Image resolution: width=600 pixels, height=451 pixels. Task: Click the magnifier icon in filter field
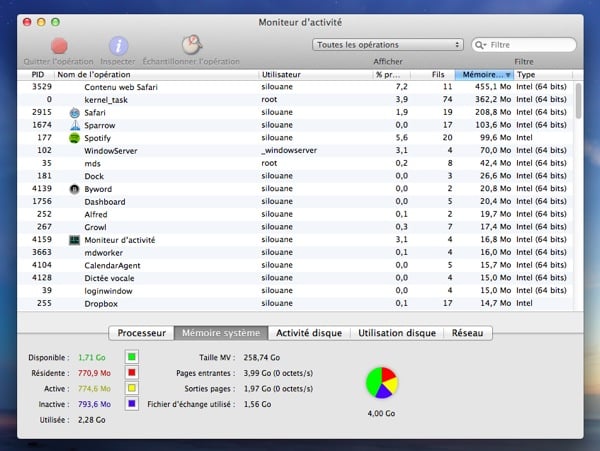coord(479,45)
